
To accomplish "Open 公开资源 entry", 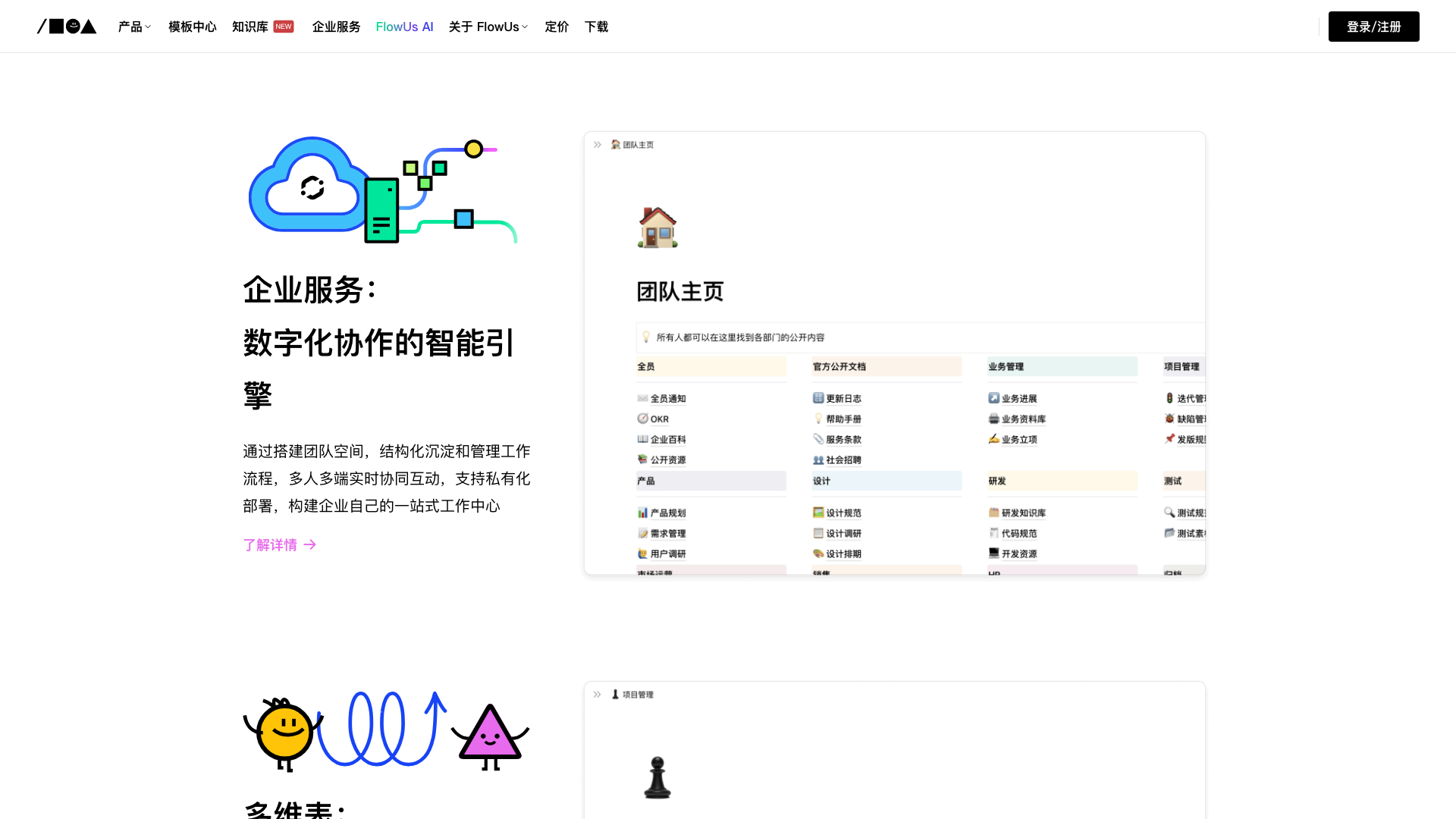I will click(661, 460).
